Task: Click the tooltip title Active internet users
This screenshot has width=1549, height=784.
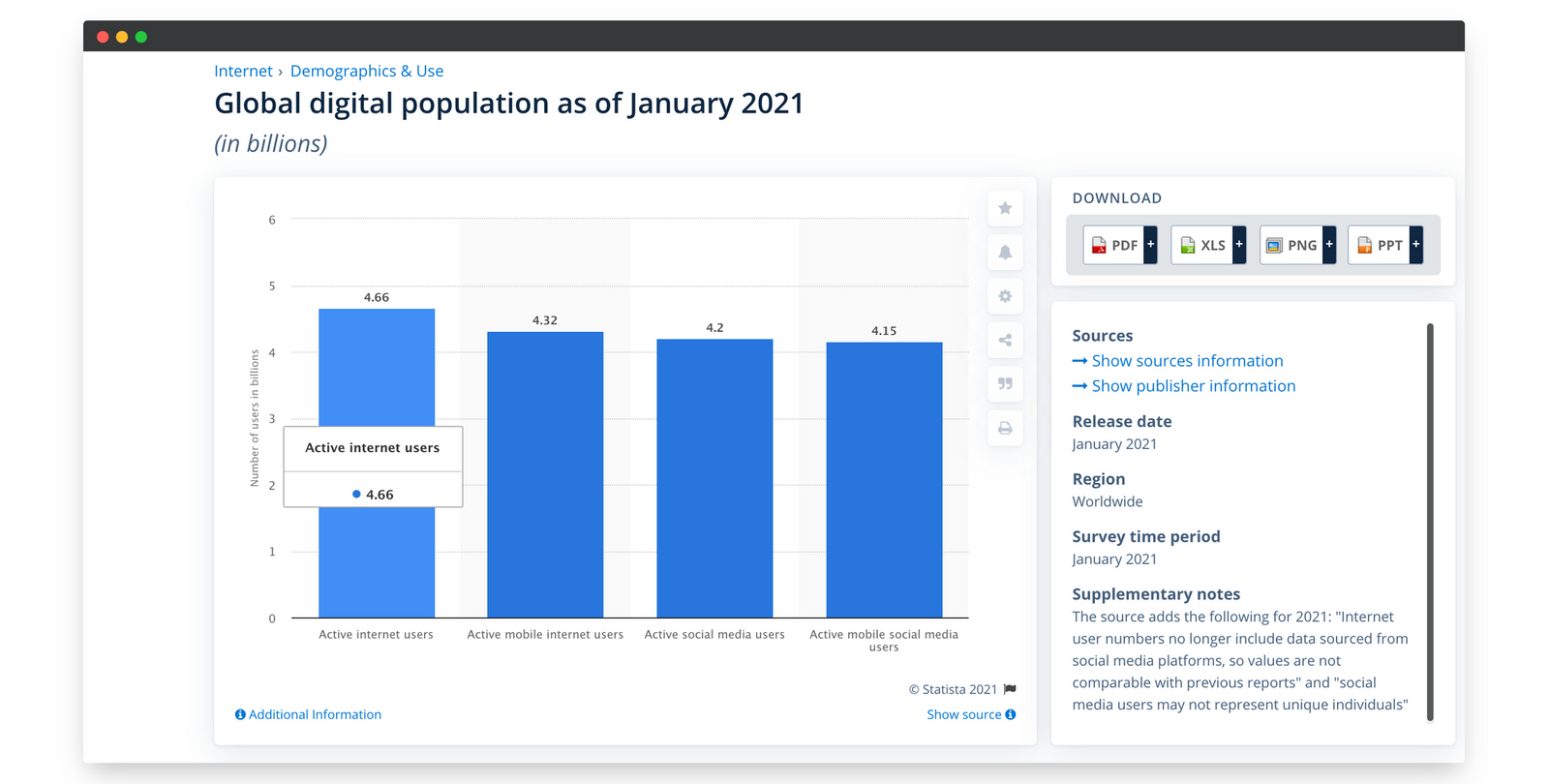Action: pos(373,448)
